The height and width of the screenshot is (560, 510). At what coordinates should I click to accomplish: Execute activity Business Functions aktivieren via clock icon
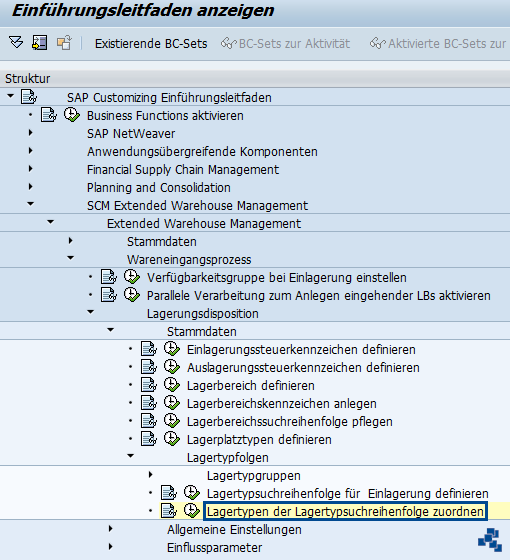tap(72, 115)
